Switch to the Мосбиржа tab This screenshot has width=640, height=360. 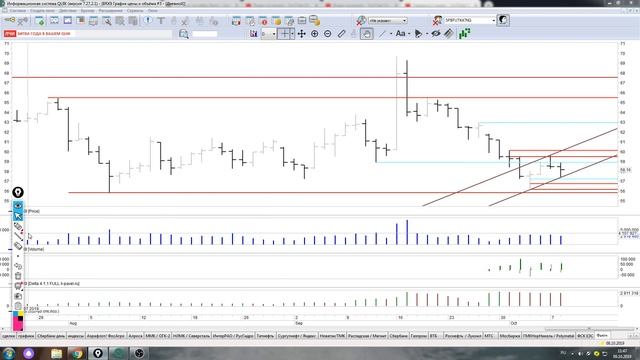click(x=509, y=336)
